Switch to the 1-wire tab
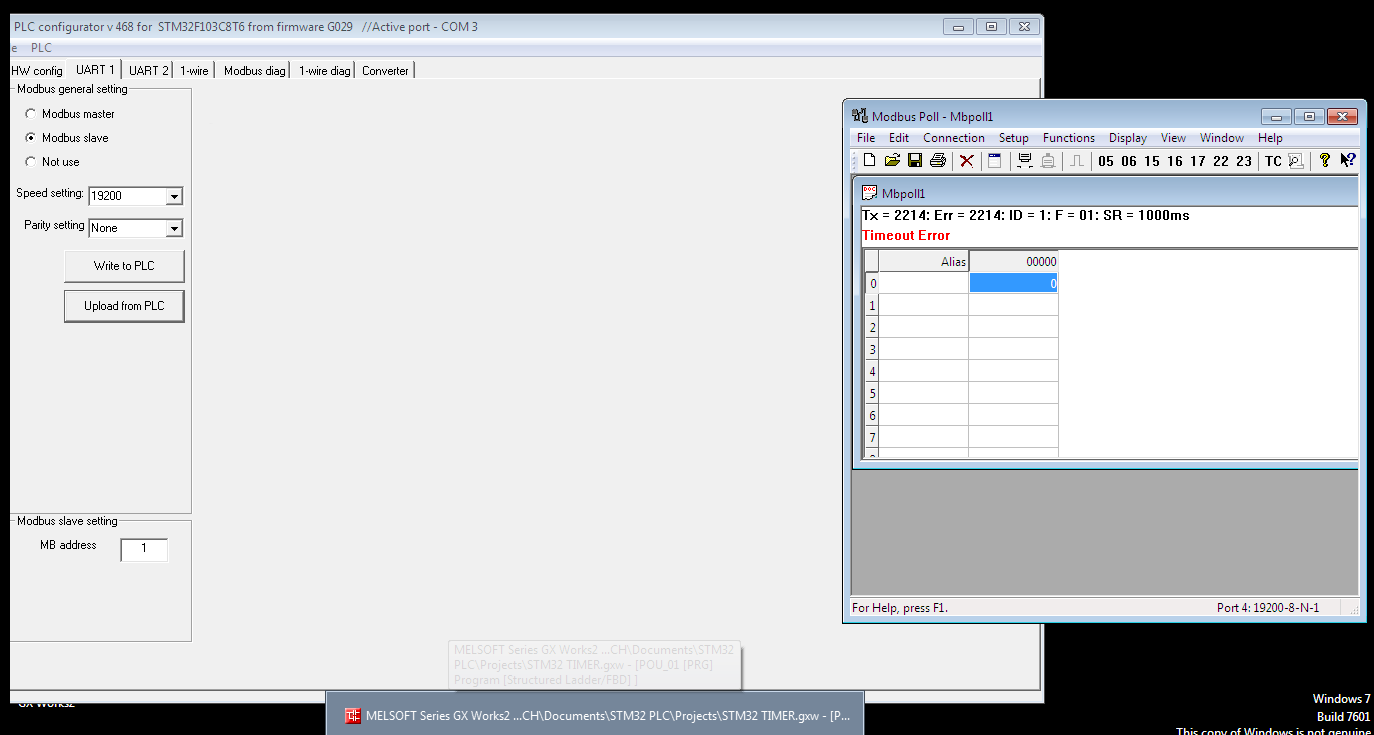This screenshot has width=1374, height=735. pos(194,71)
